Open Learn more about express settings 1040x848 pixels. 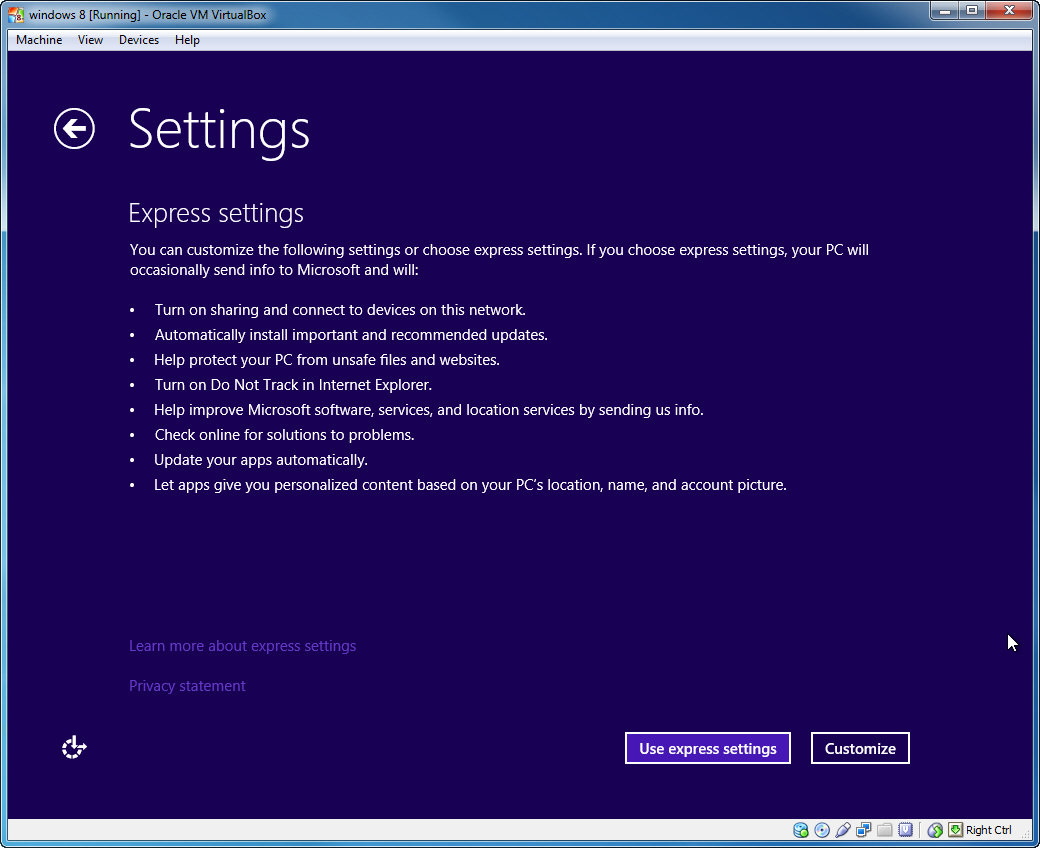click(x=242, y=646)
